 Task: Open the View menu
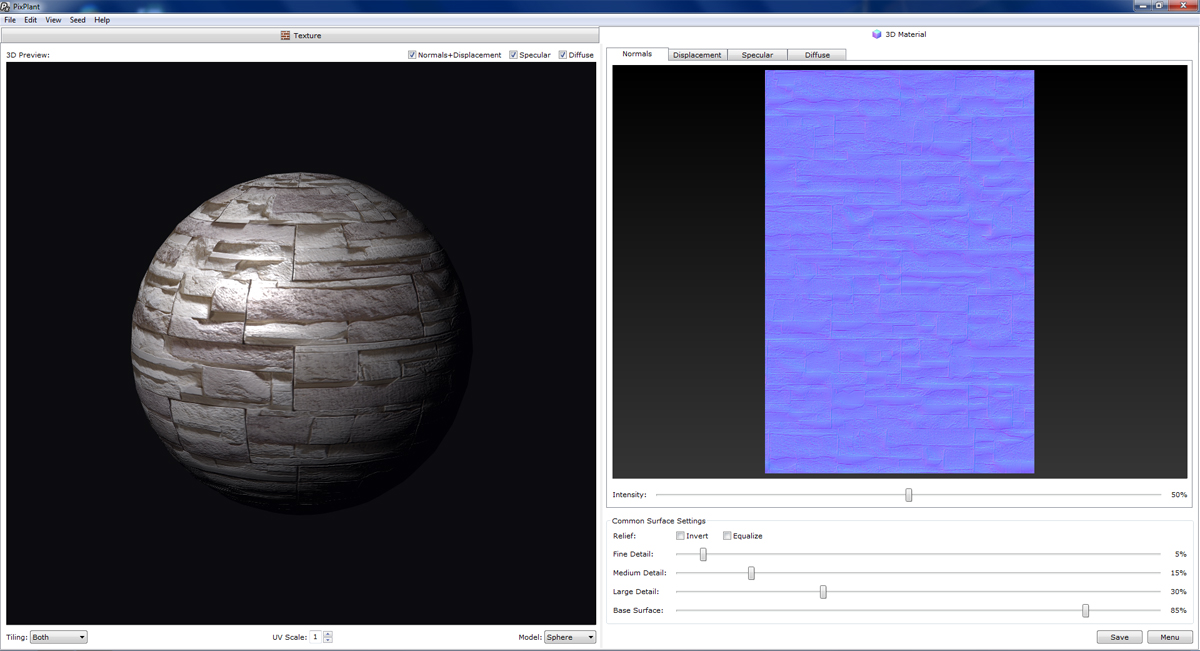point(53,19)
